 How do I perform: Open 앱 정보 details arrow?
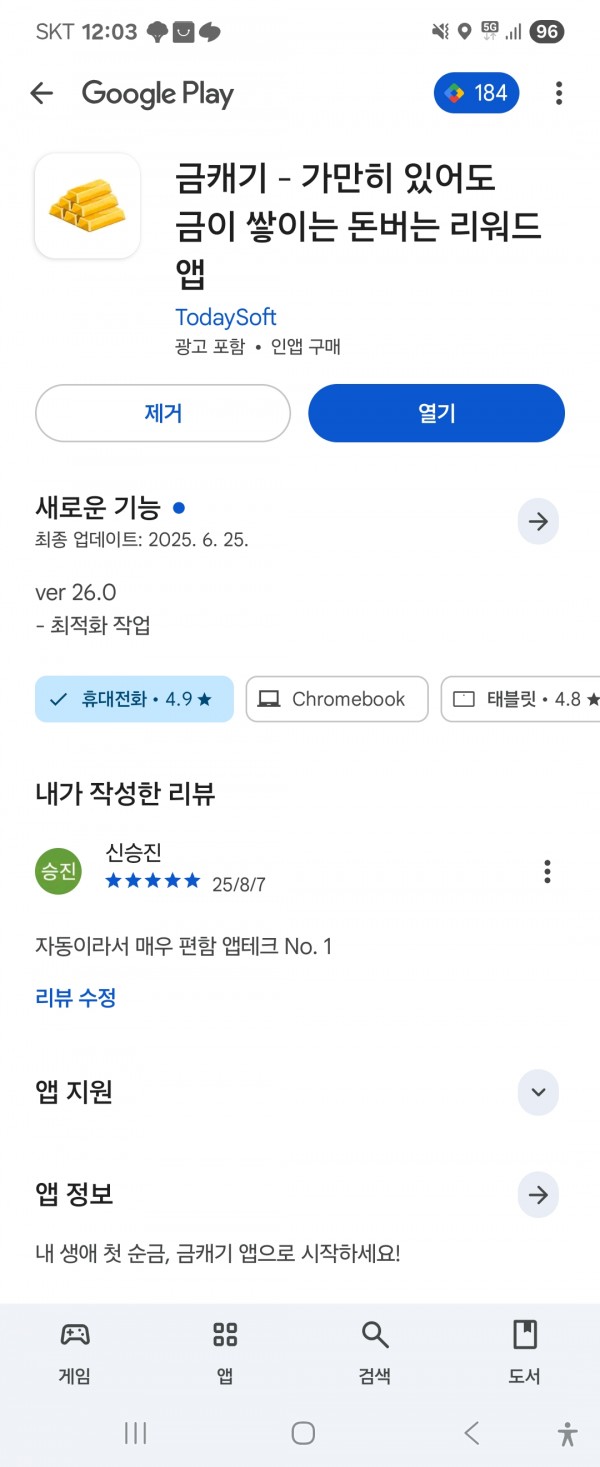[538, 1195]
